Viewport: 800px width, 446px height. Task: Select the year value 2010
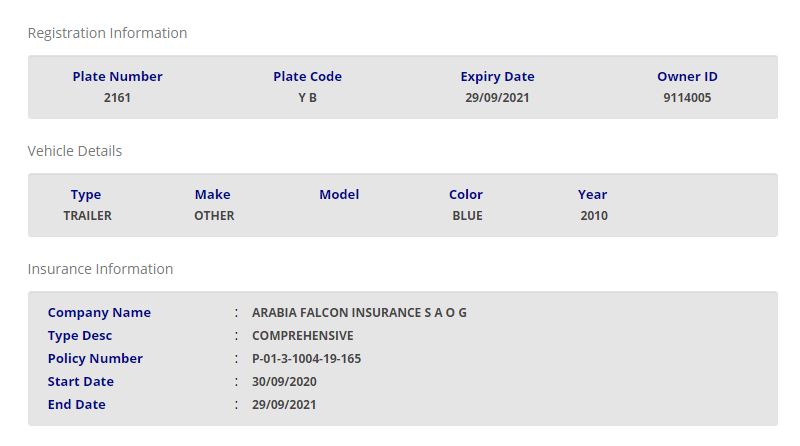[x=593, y=216]
